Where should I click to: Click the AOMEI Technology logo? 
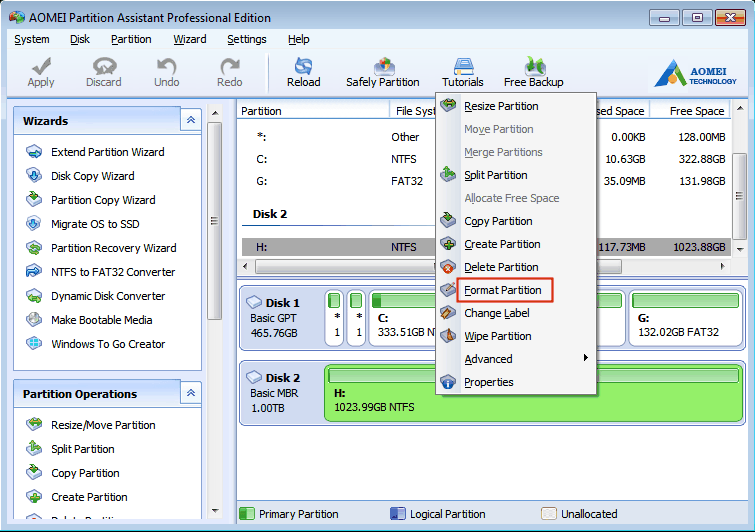[695, 74]
